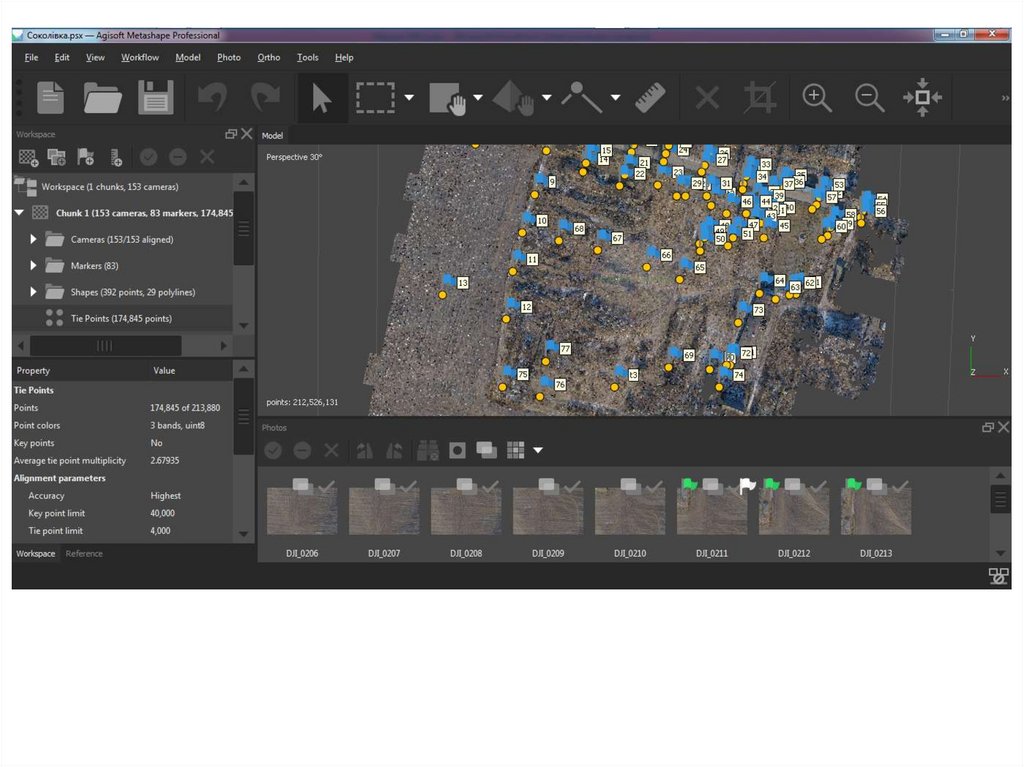Activate the Rectangle Selection tool
Image resolution: width=1024 pixels, height=767 pixels.
pyautogui.click(x=375, y=98)
